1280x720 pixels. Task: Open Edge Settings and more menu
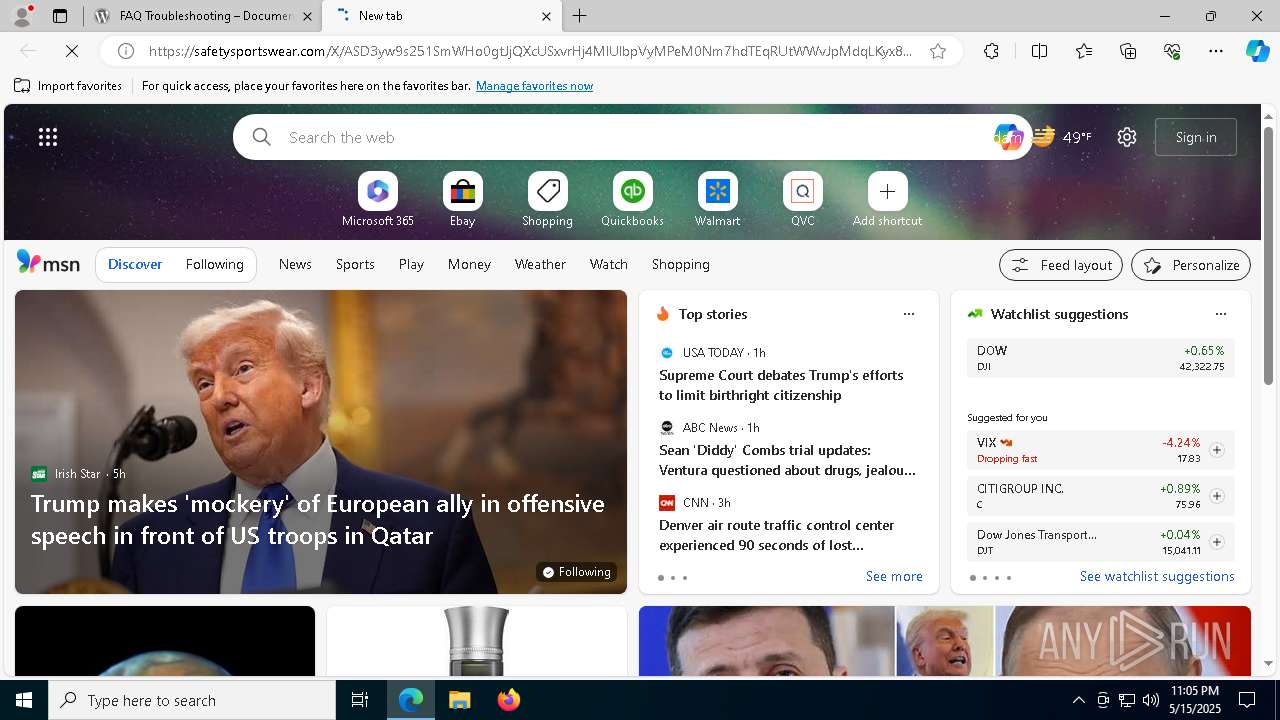pos(1216,51)
